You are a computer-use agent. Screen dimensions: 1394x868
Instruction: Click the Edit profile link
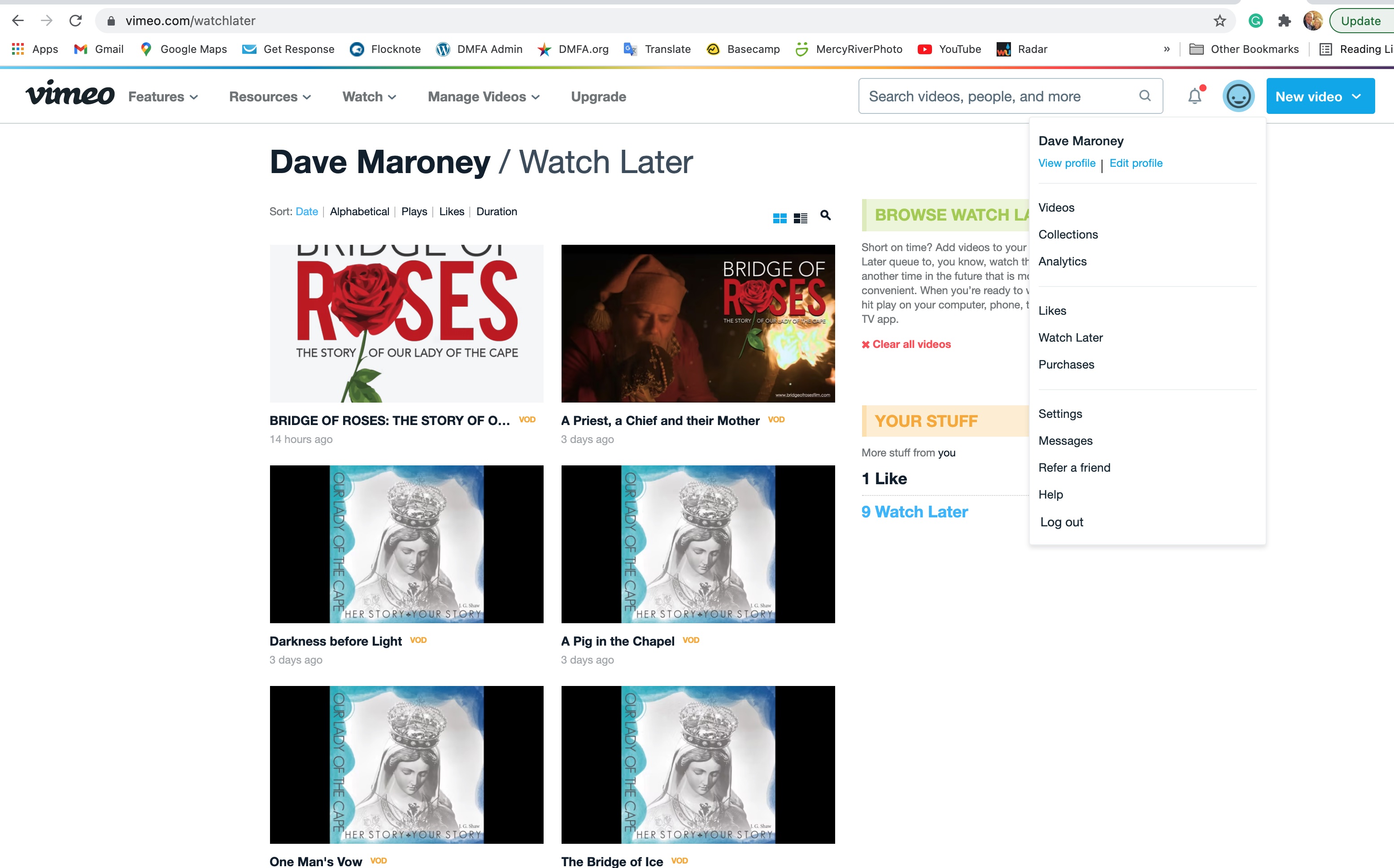[1136, 163]
